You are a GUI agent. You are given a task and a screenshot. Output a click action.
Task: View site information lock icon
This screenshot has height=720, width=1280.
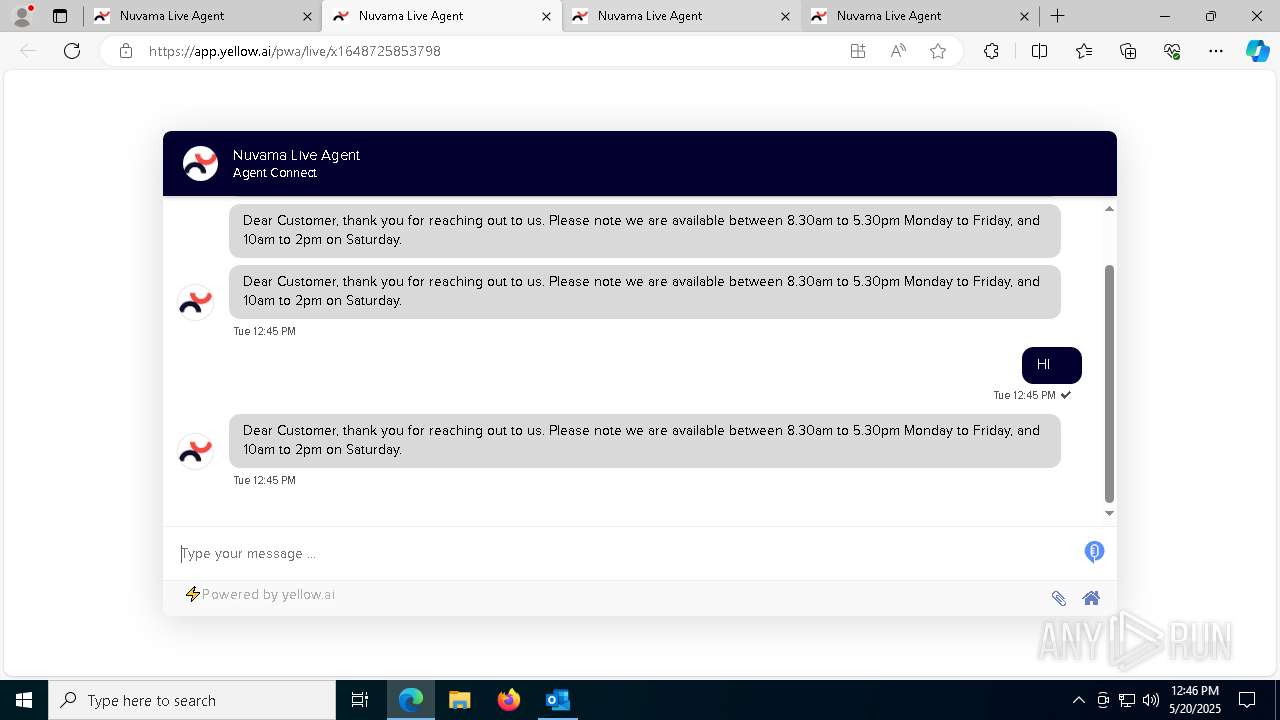pyautogui.click(x=126, y=51)
